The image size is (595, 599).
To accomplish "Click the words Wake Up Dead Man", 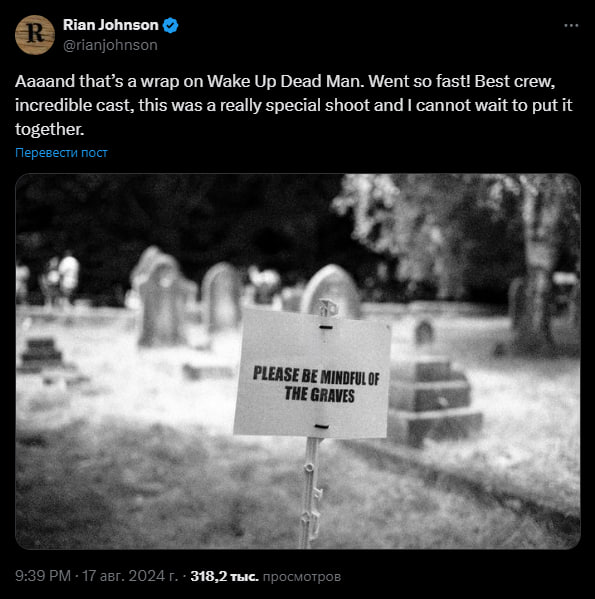I will (x=285, y=81).
